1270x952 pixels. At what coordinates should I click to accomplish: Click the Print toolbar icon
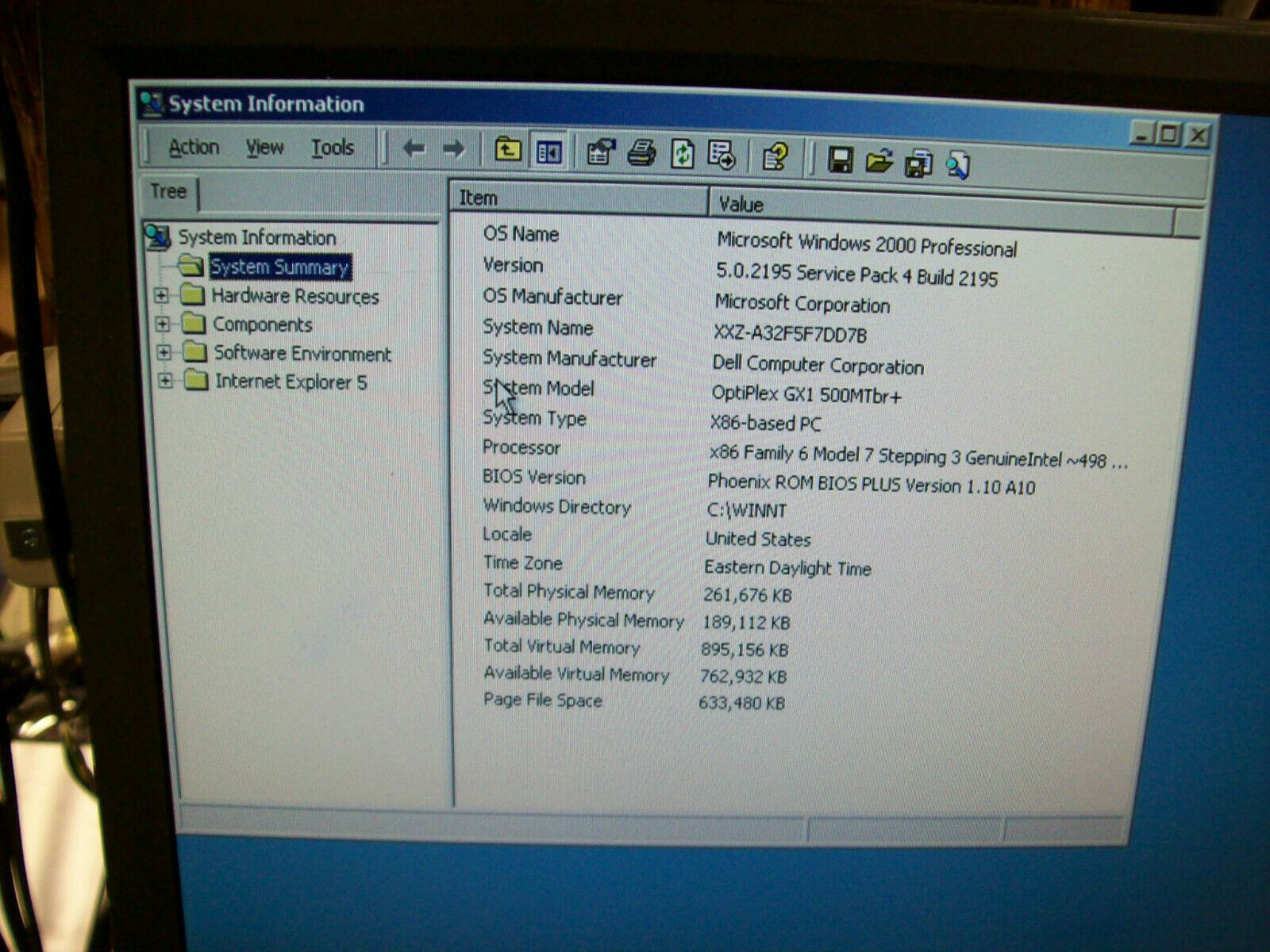[641, 152]
